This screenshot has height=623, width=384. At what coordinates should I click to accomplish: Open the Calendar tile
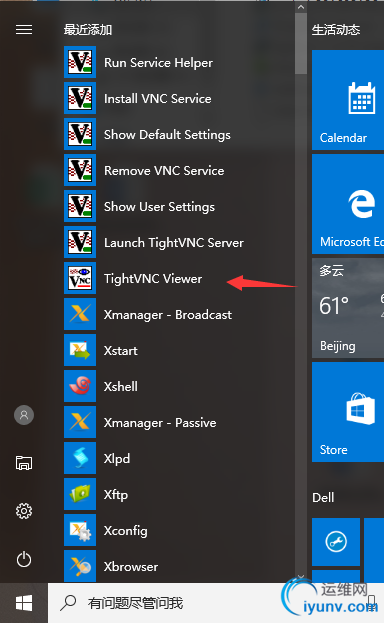[348, 100]
